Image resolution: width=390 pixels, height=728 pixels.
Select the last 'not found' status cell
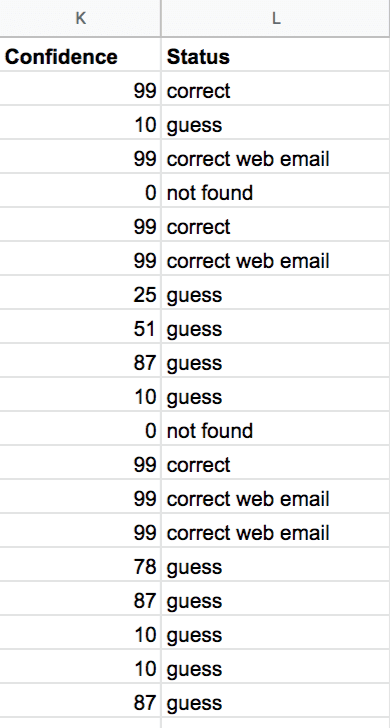coord(276,428)
